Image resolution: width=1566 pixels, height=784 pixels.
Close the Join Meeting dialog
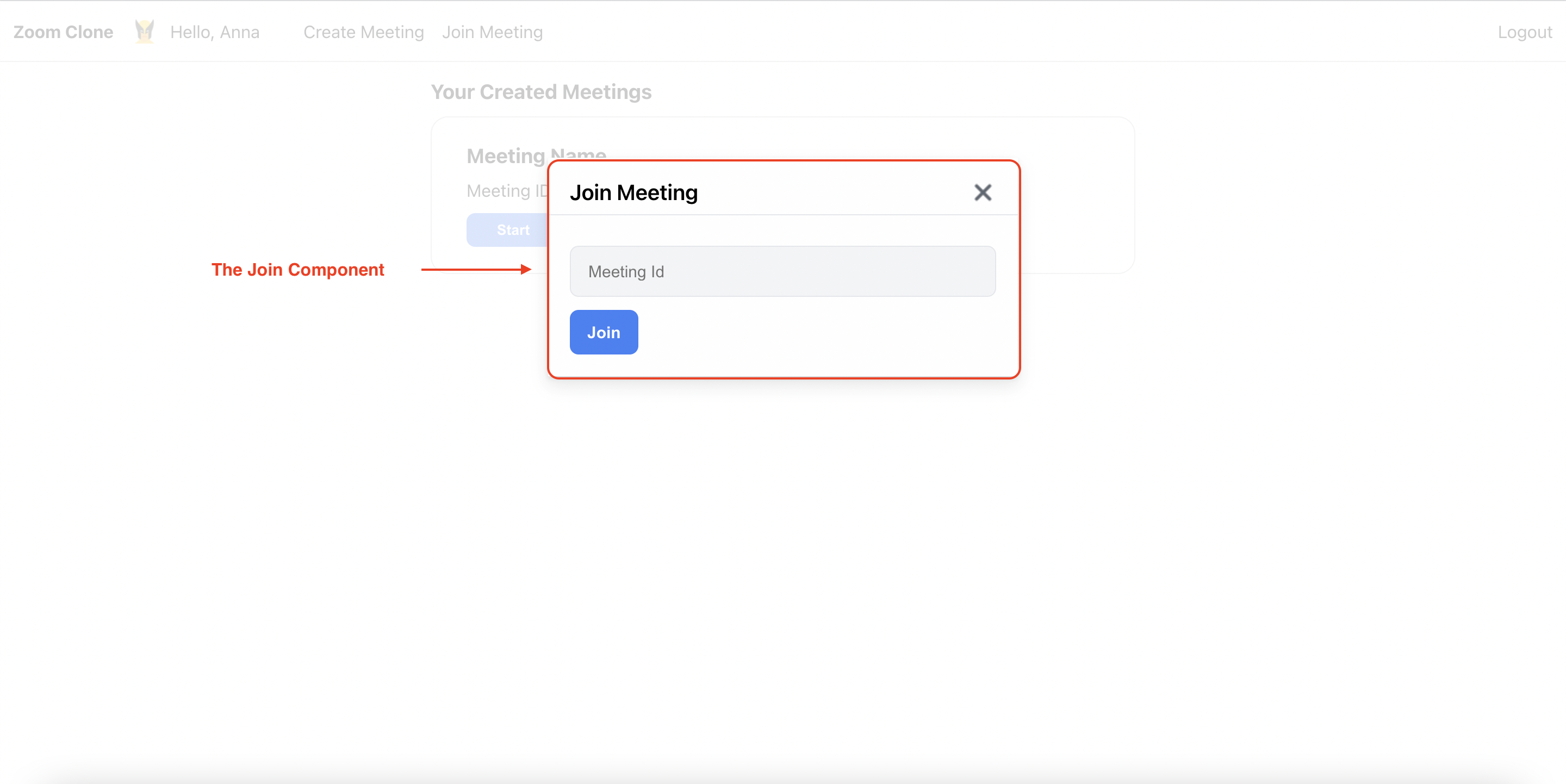point(983,192)
